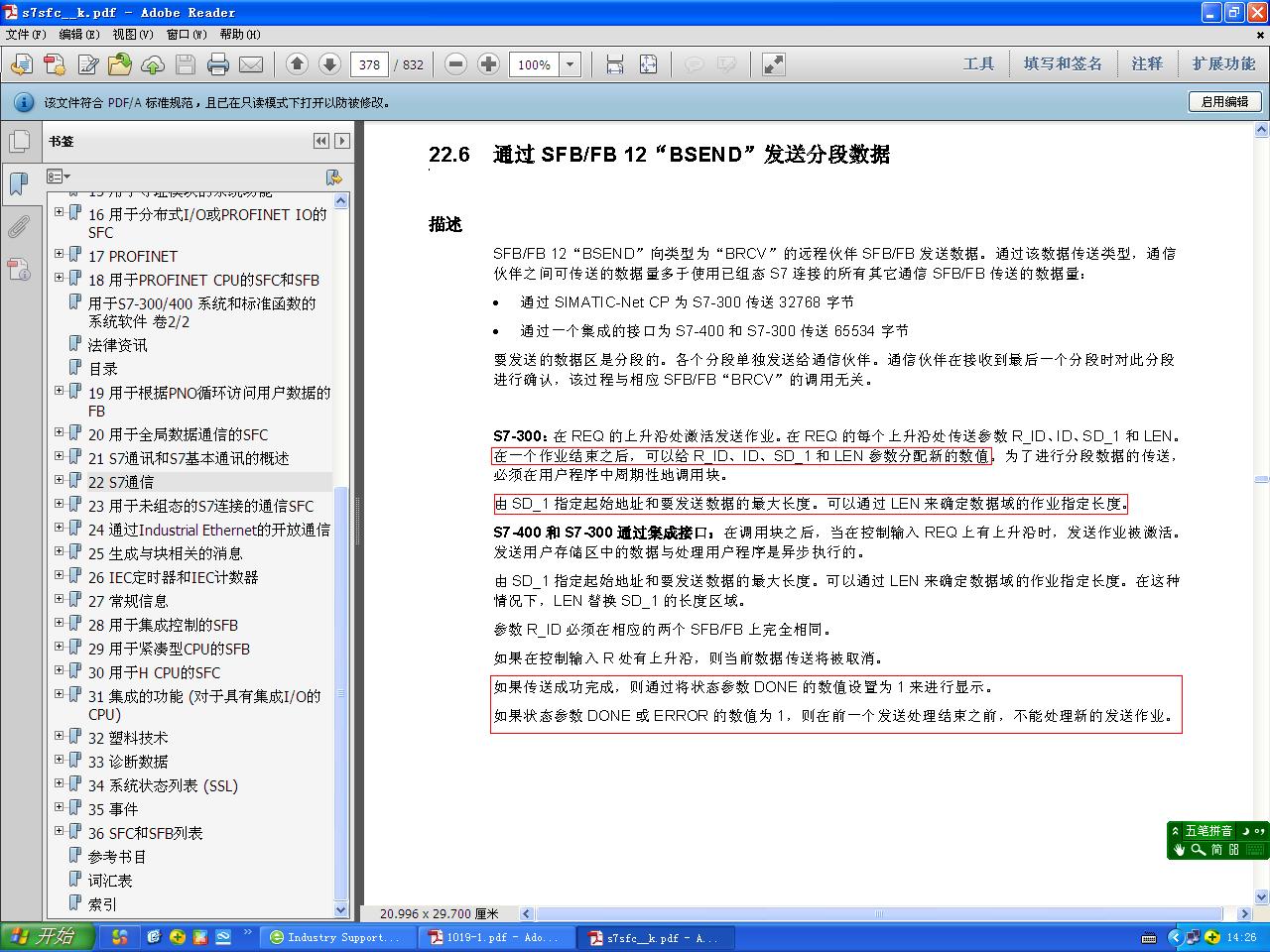Viewport: 1270px width, 952px height.
Task: Click the Highlight text icon
Action: (x=727, y=64)
